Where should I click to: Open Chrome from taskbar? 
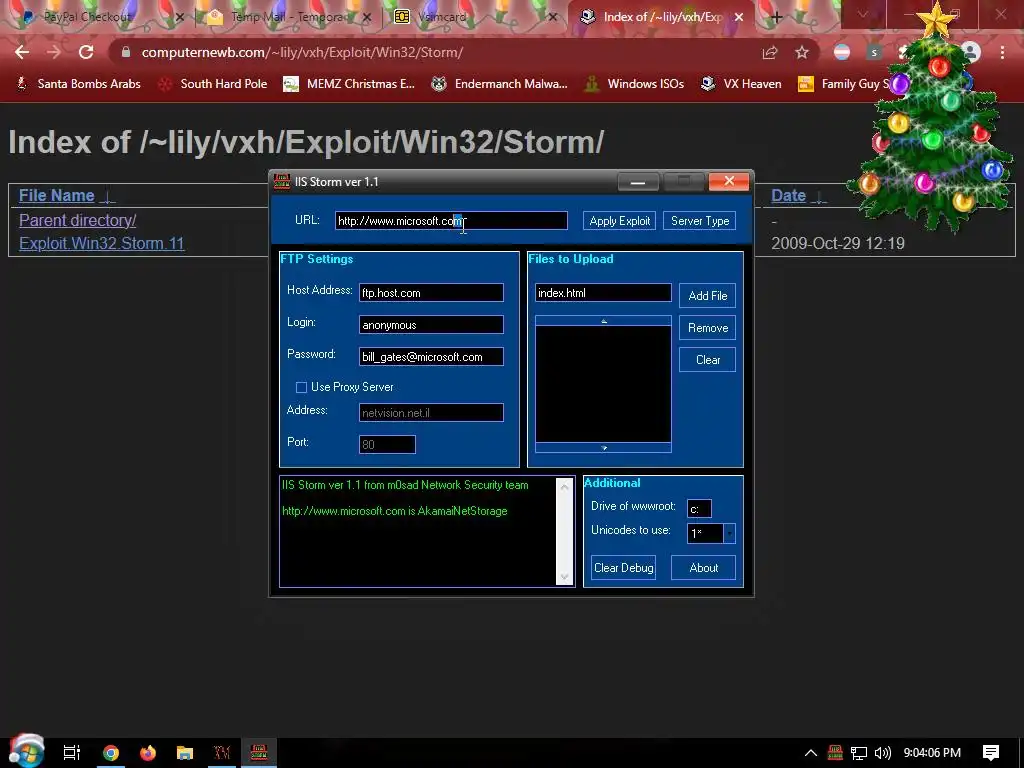coord(110,753)
